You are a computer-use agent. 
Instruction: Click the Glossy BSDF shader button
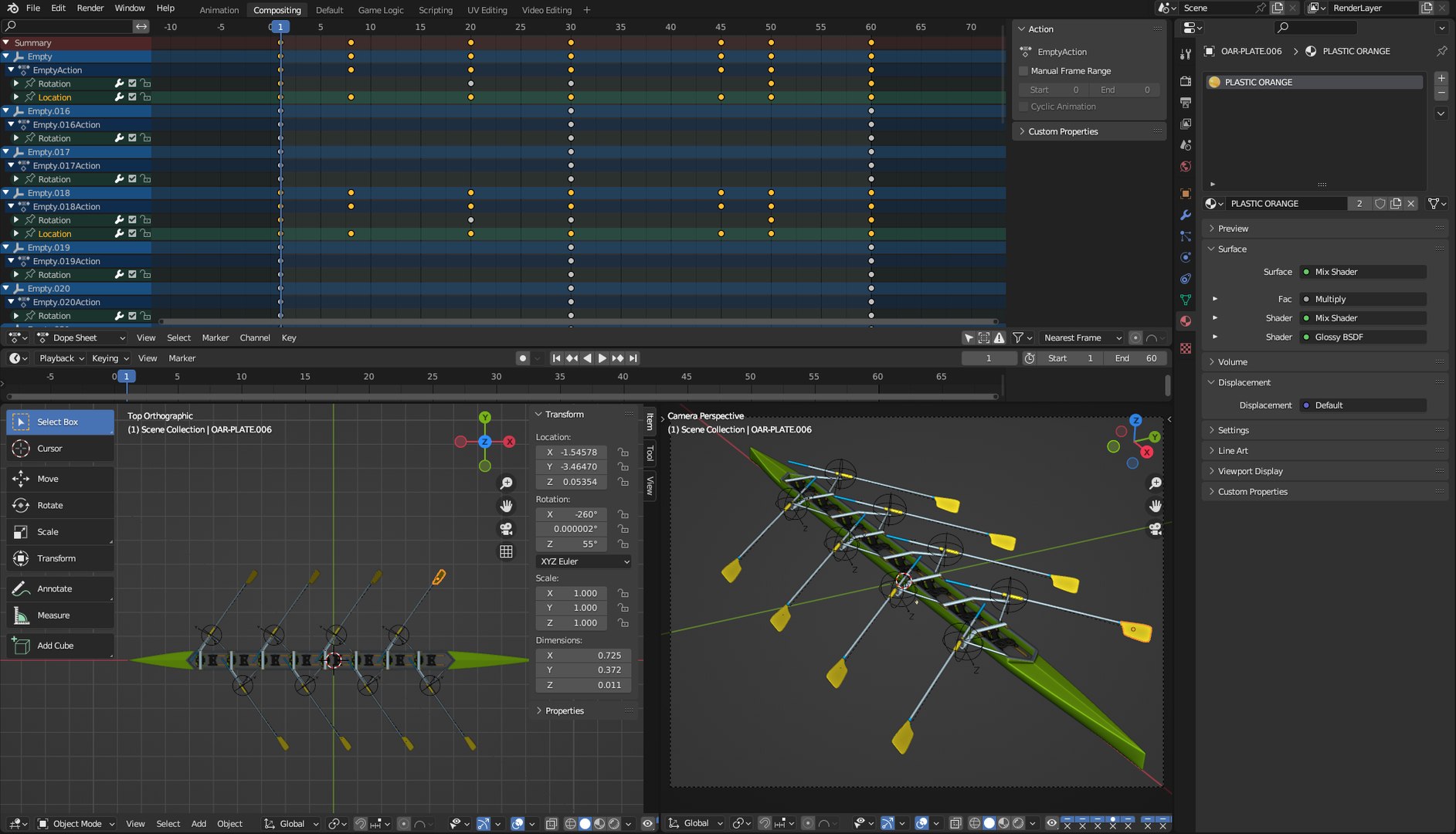[1363, 337]
